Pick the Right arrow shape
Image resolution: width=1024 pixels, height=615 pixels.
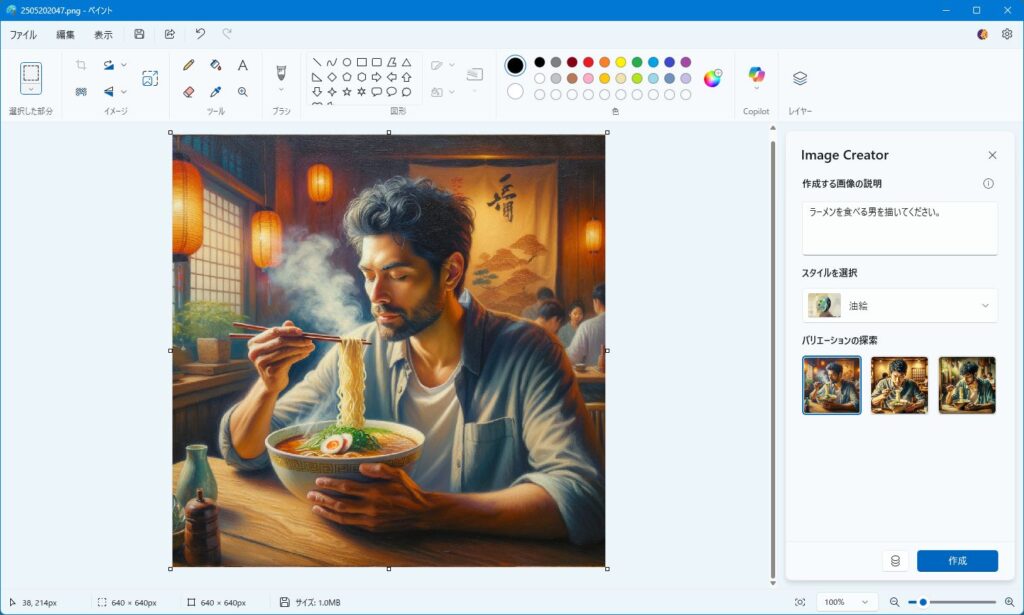[377, 77]
